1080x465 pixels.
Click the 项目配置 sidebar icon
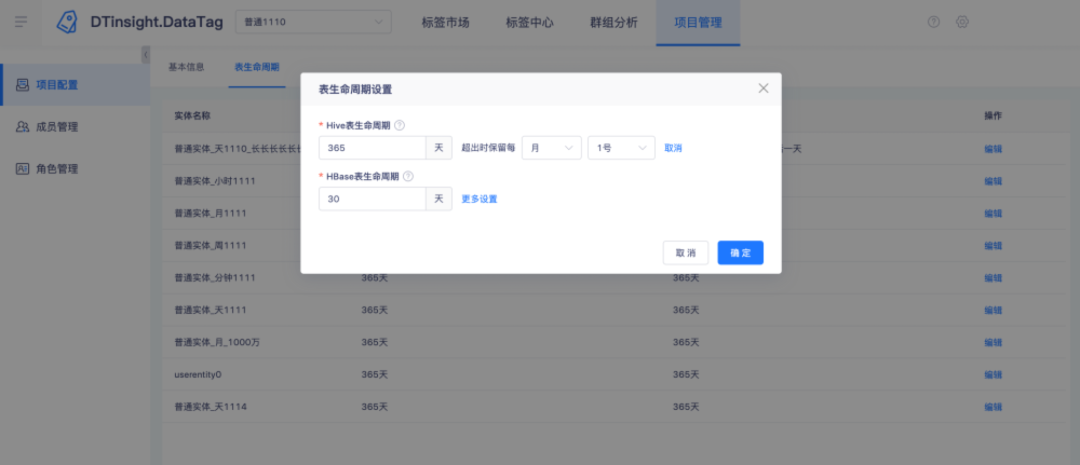coord(23,85)
